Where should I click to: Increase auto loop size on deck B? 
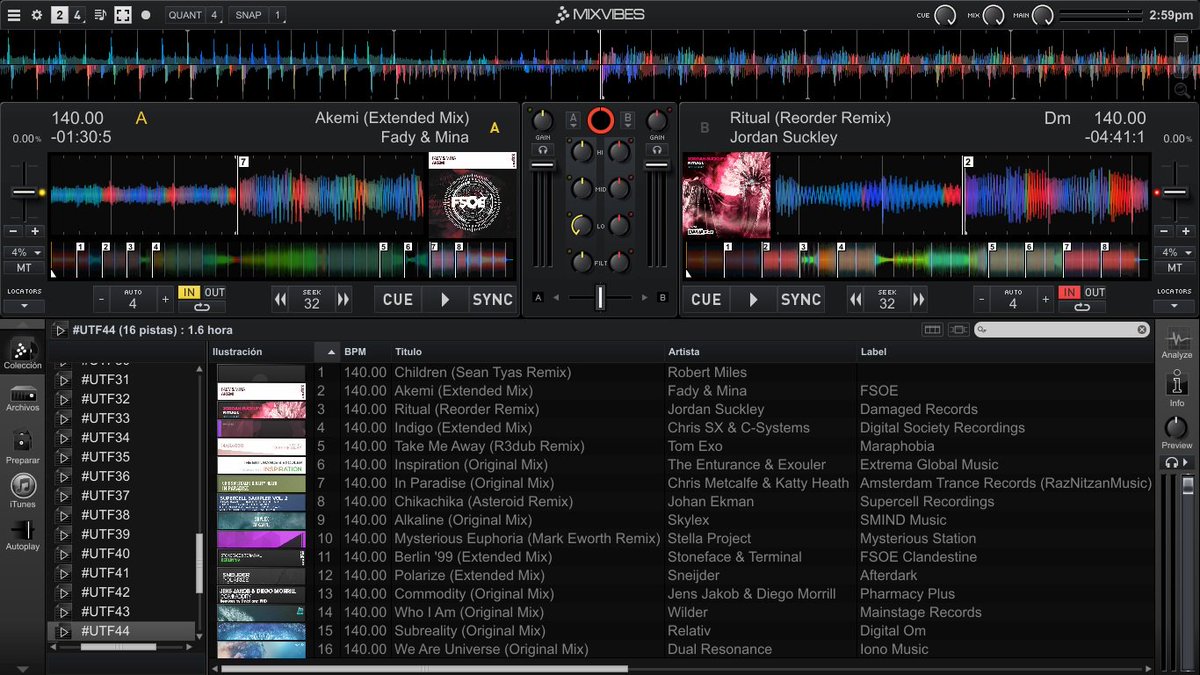tap(1045, 299)
